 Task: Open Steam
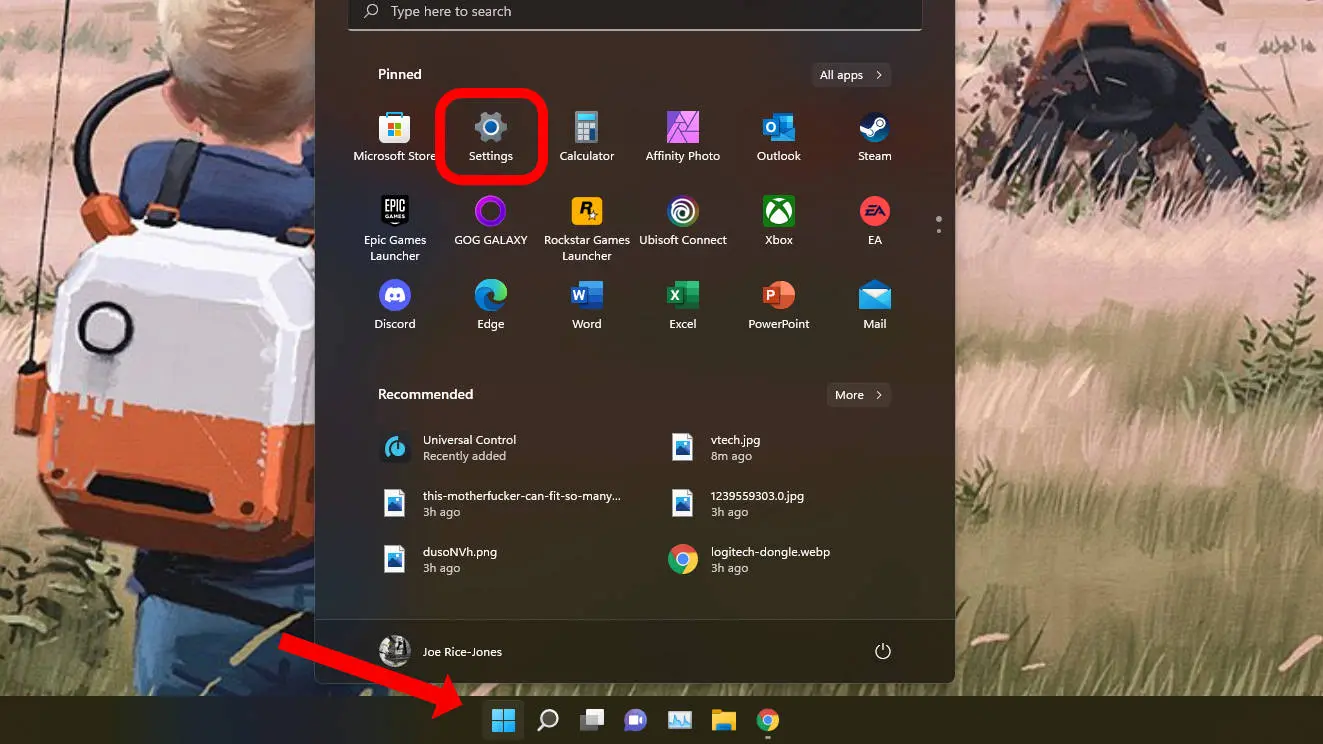874,137
